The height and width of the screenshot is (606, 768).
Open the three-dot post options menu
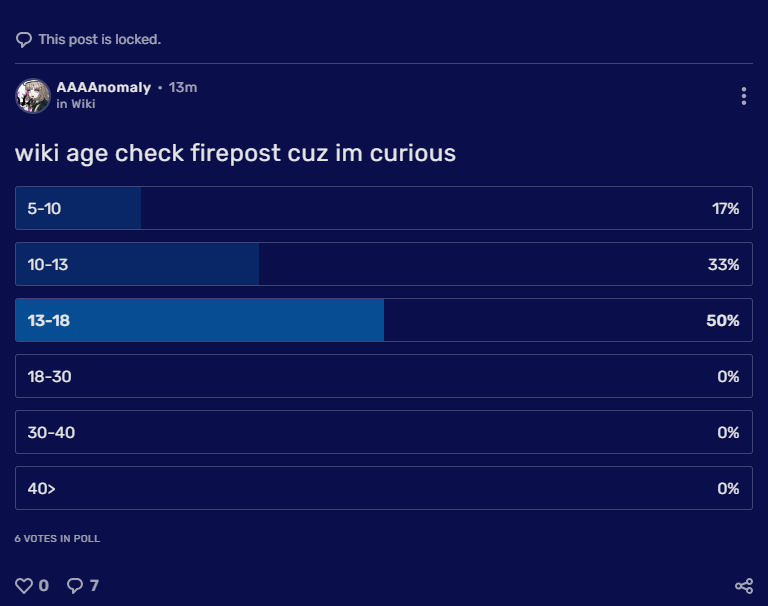(x=743, y=96)
